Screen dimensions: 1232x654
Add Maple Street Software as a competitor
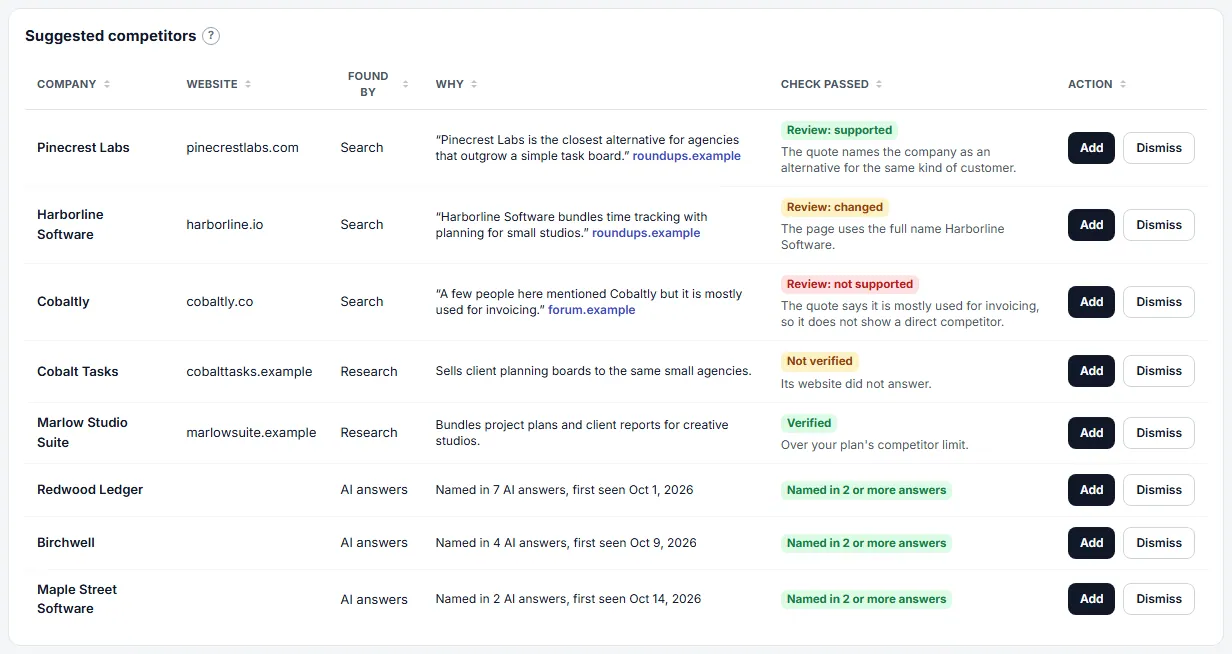click(1091, 599)
